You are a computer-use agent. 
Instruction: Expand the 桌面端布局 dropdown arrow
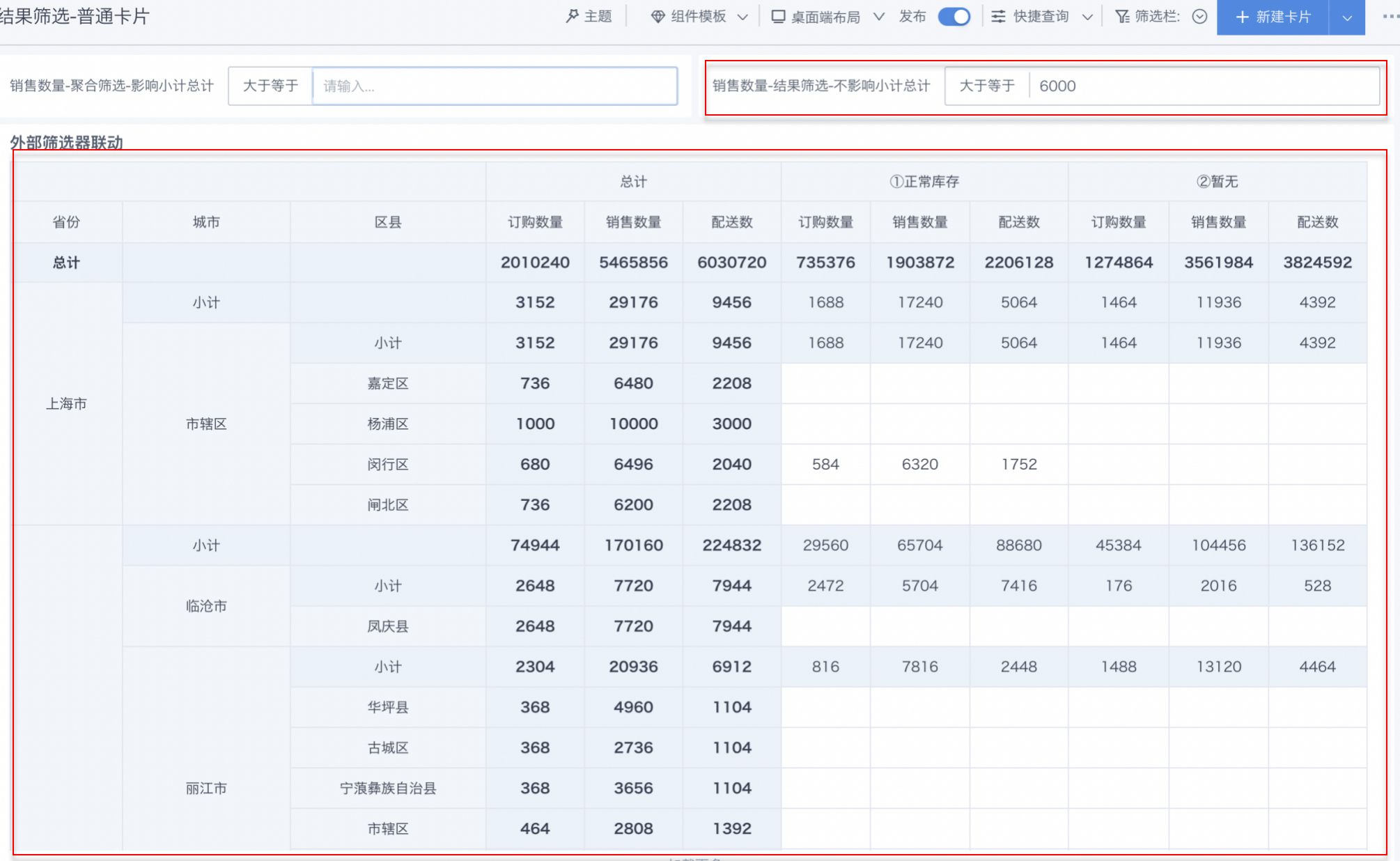tap(879, 17)
